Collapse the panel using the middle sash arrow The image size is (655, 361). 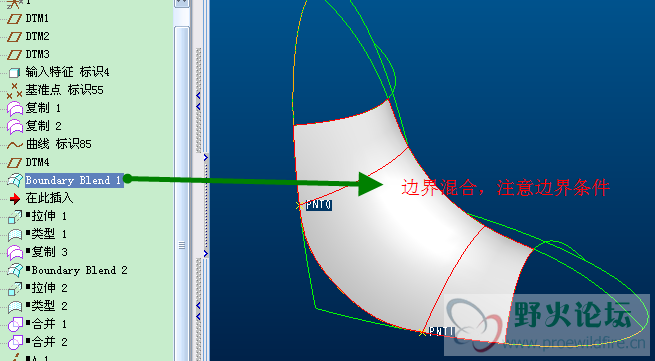pyautogui.click(x=206, y=158)
